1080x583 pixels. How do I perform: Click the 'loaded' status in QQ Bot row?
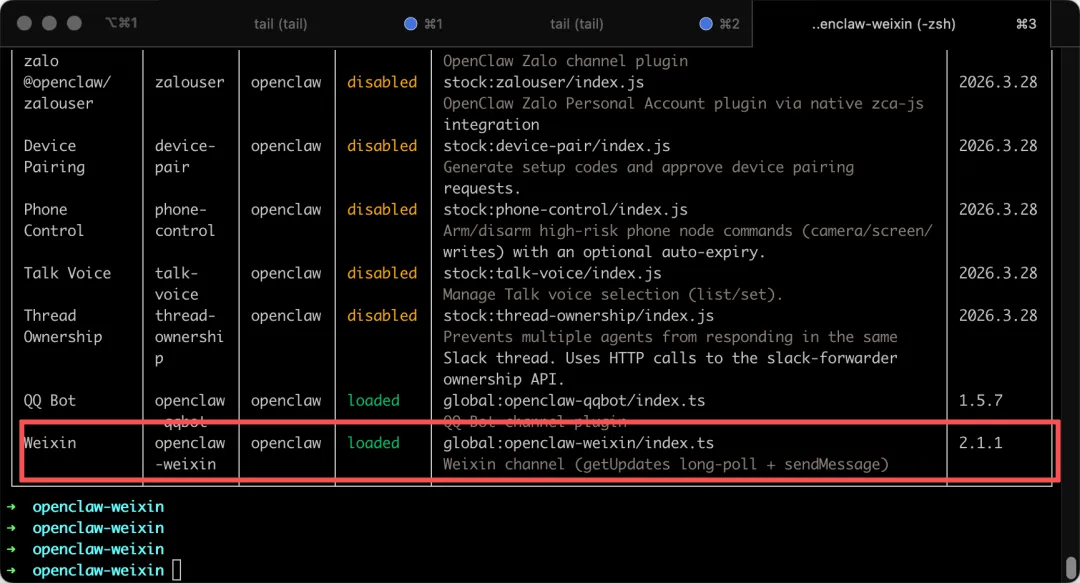[x=373, y=400]
